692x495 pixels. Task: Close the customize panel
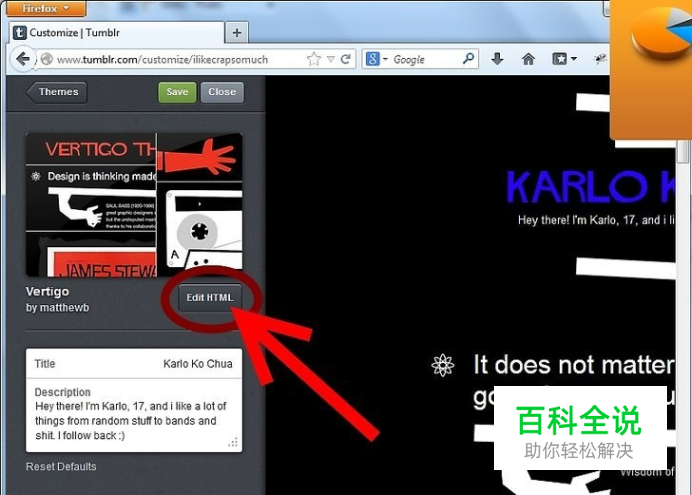222,92
